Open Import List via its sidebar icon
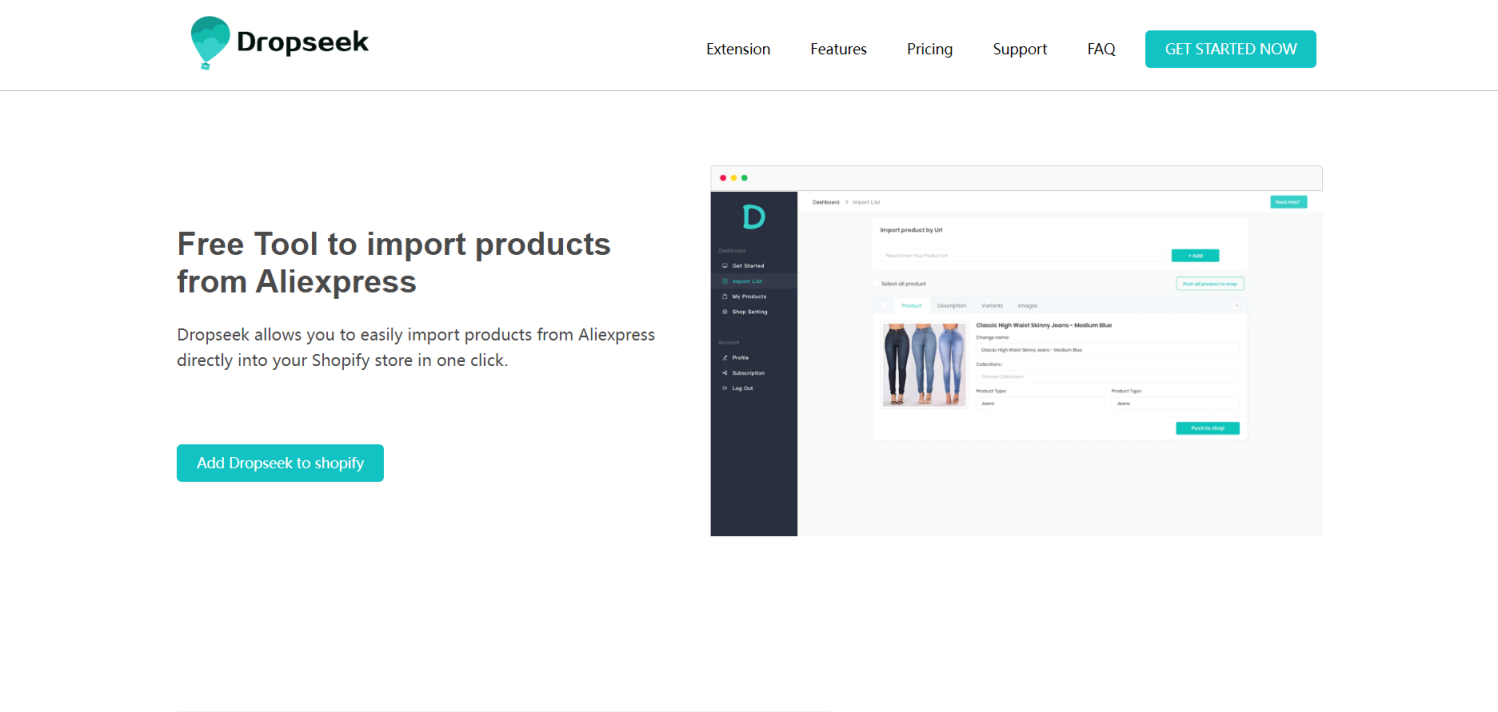The height and width of the screenshot is (712, 1498). [723, 281]
